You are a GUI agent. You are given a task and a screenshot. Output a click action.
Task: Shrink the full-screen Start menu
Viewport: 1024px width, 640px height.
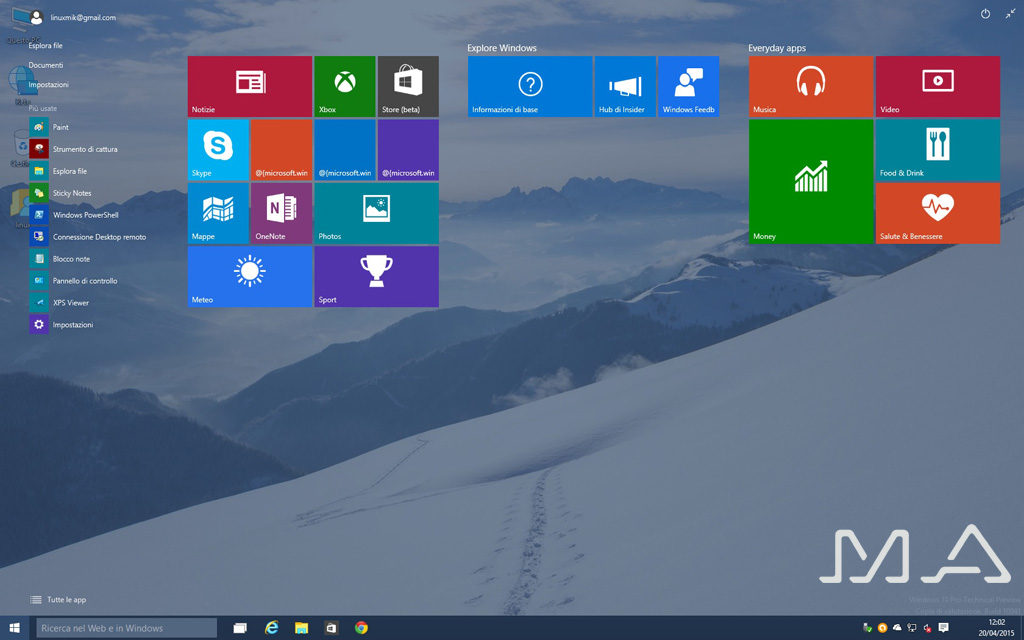click(1010, 14)
